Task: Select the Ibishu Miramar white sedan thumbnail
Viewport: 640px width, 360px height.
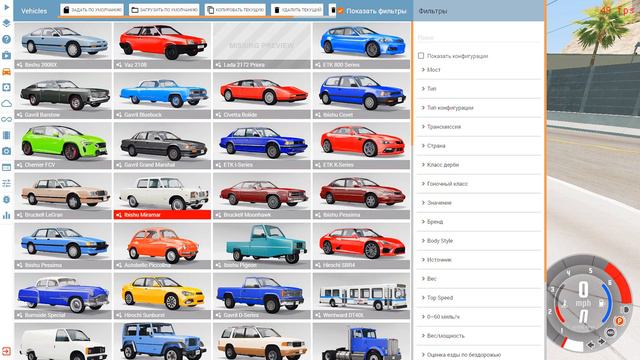Action: click(162, 196)
